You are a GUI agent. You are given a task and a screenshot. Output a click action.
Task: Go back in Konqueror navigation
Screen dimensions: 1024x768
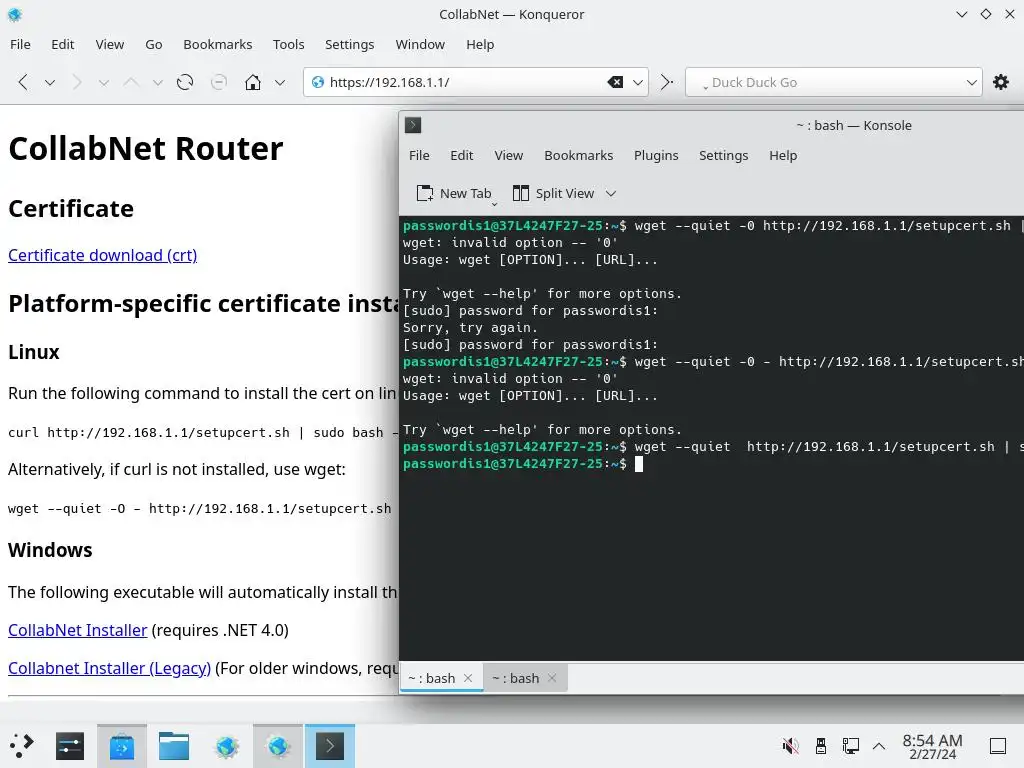click(x=23, y=82)
